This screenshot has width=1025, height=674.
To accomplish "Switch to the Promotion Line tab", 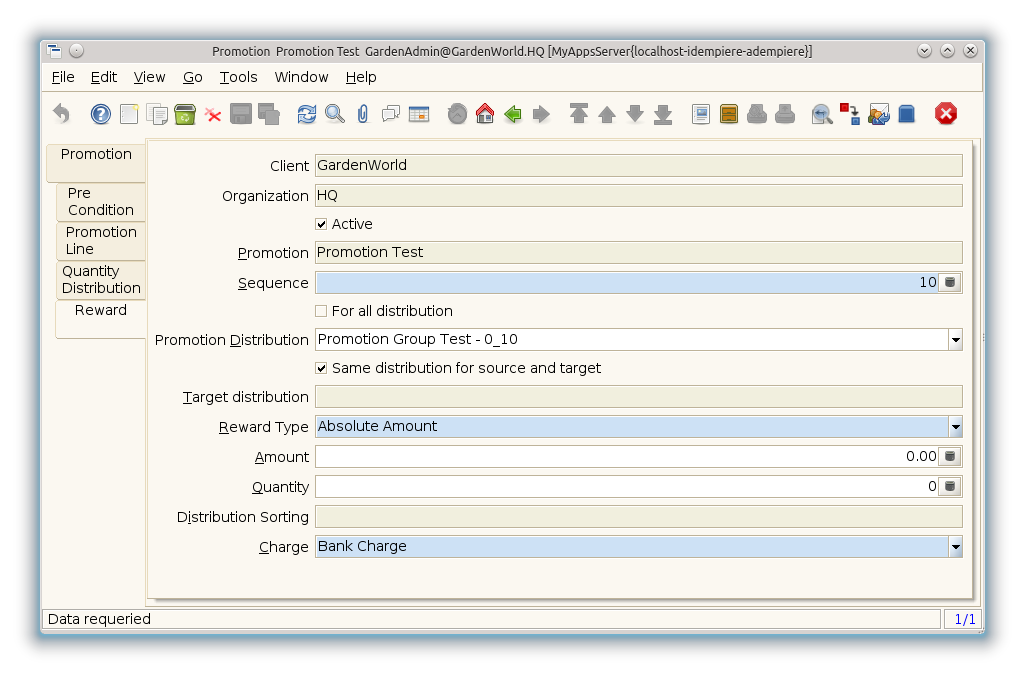I will pyautogui.click(x=101, y=240).
